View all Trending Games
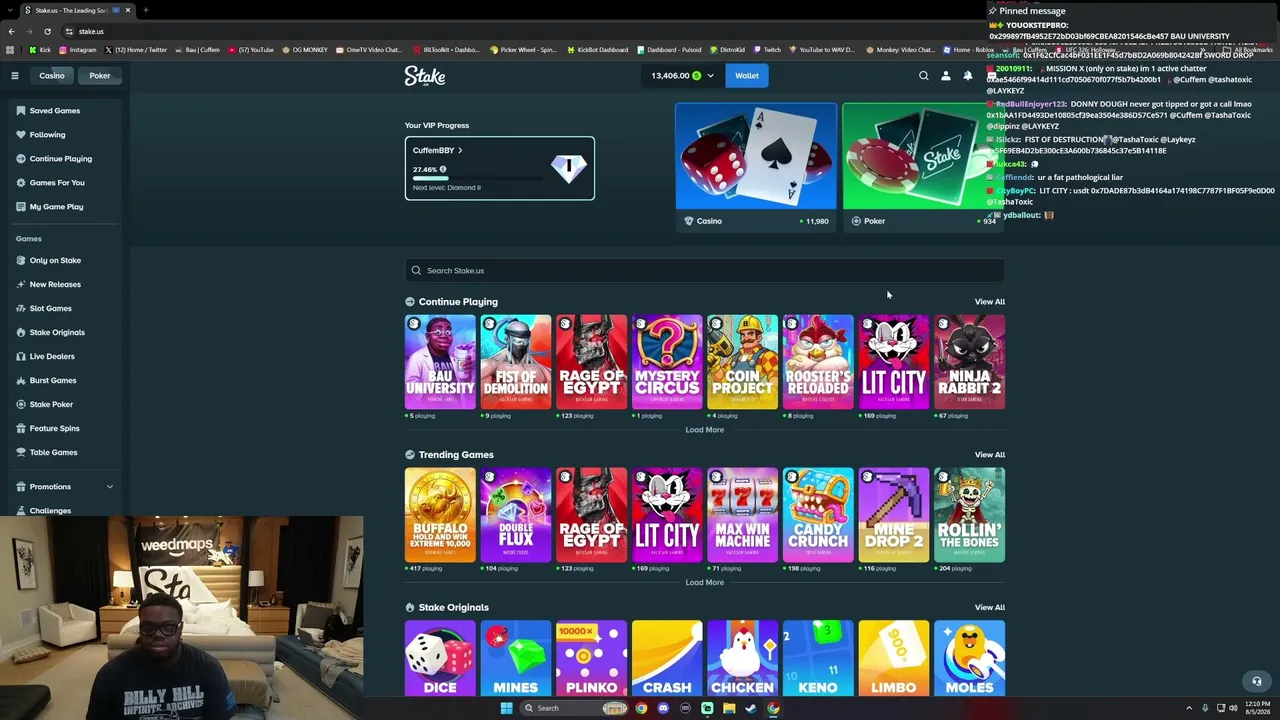This screenshot has width=1280, height=720. click(x=990, y=455)
